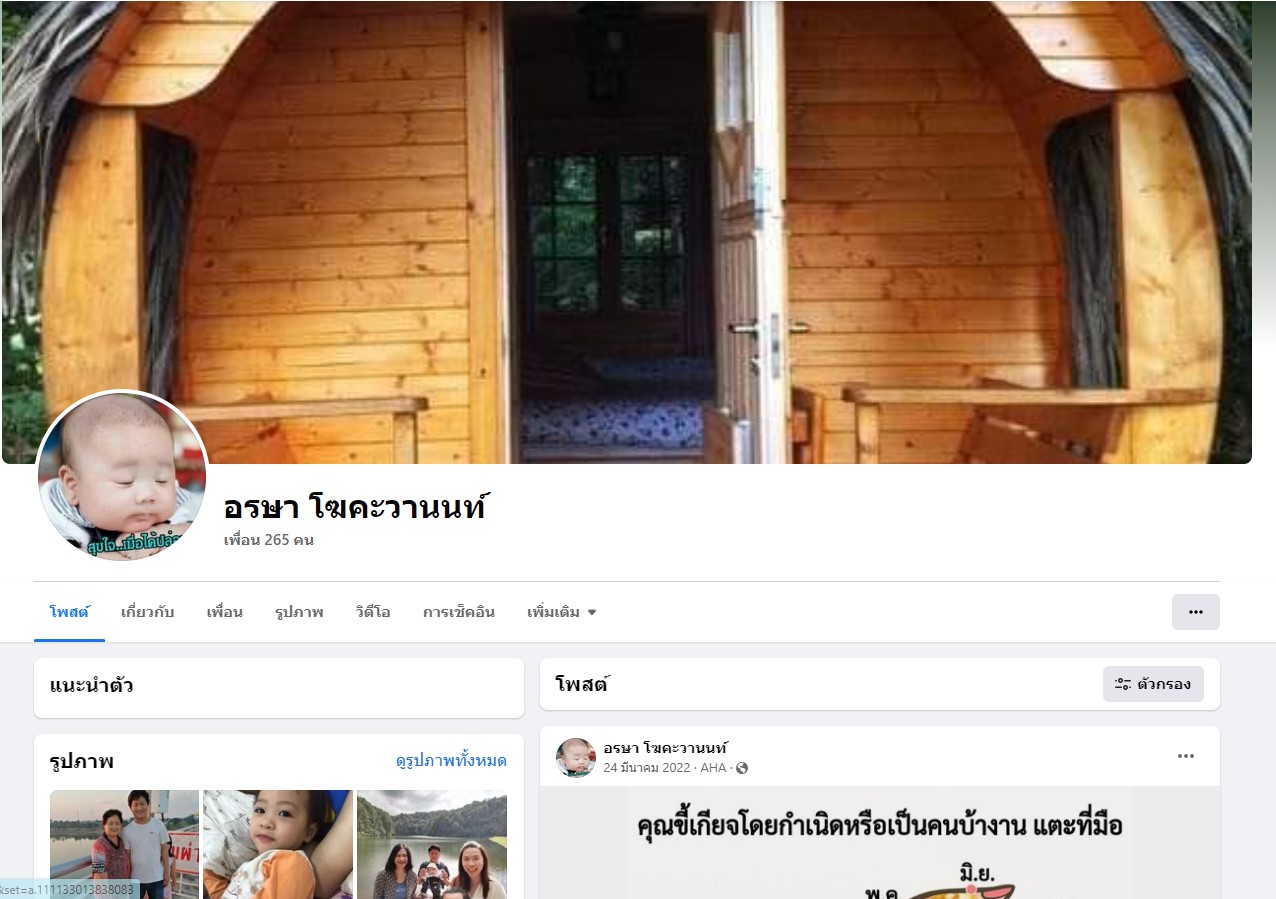Switch to the เพื่อน tab
Viewport: 1276px width, 899px height.
(x=225, y=612)
